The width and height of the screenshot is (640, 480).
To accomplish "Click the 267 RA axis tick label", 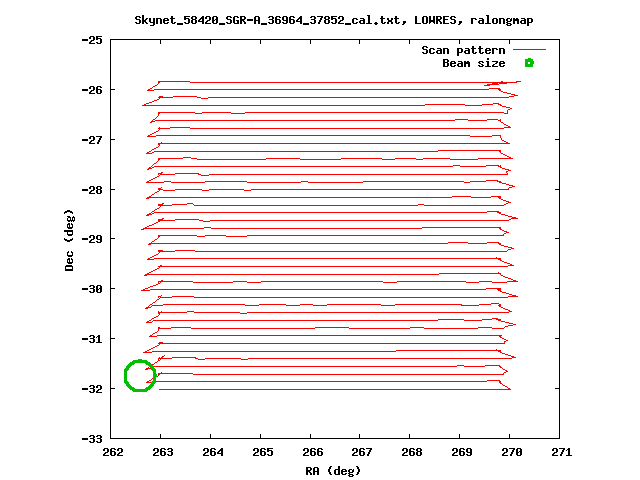I will point(362,452).
